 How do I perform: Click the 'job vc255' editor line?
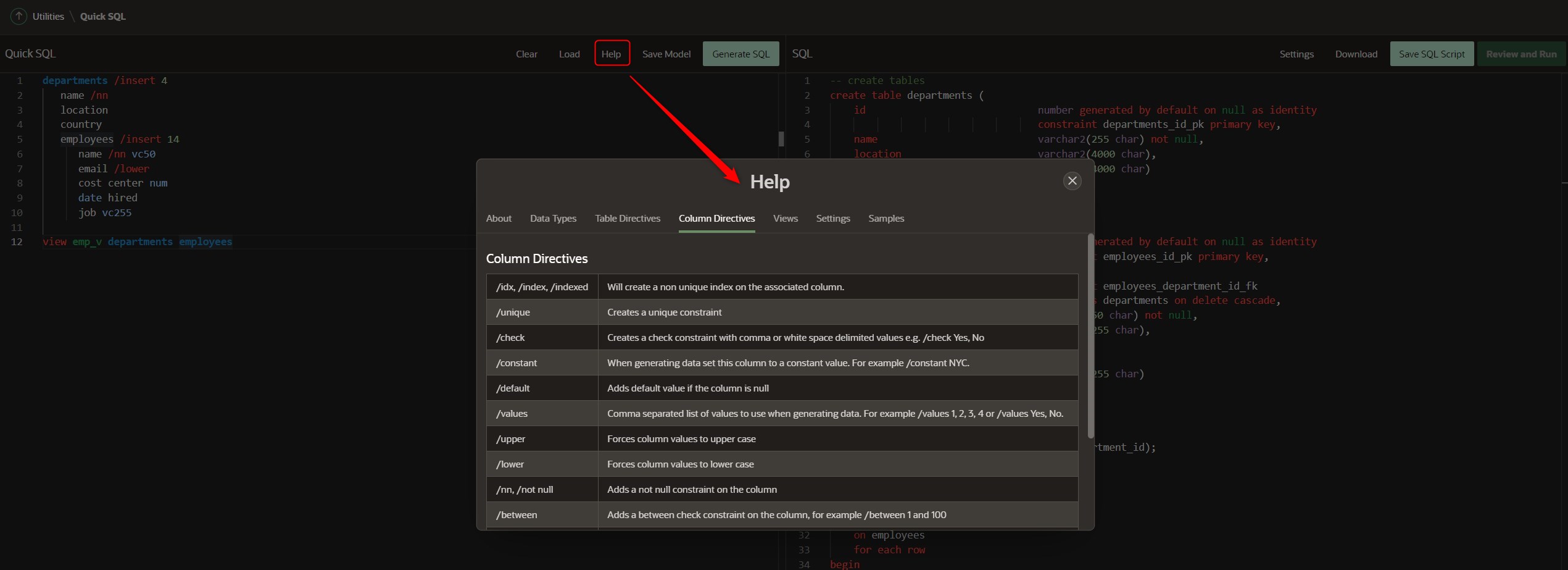coord(105,212)
